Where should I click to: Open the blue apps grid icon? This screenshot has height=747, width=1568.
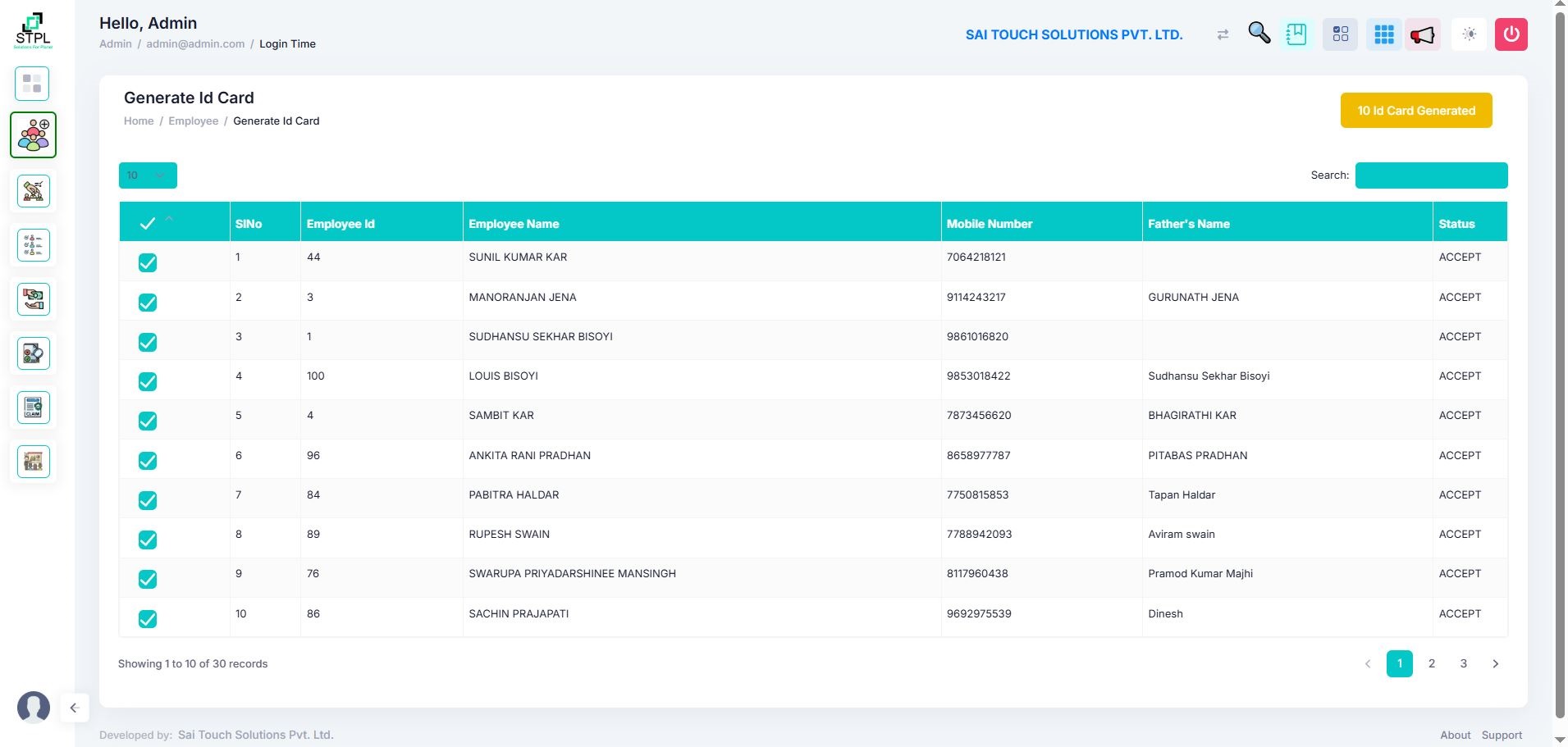tap(1383, 34)
